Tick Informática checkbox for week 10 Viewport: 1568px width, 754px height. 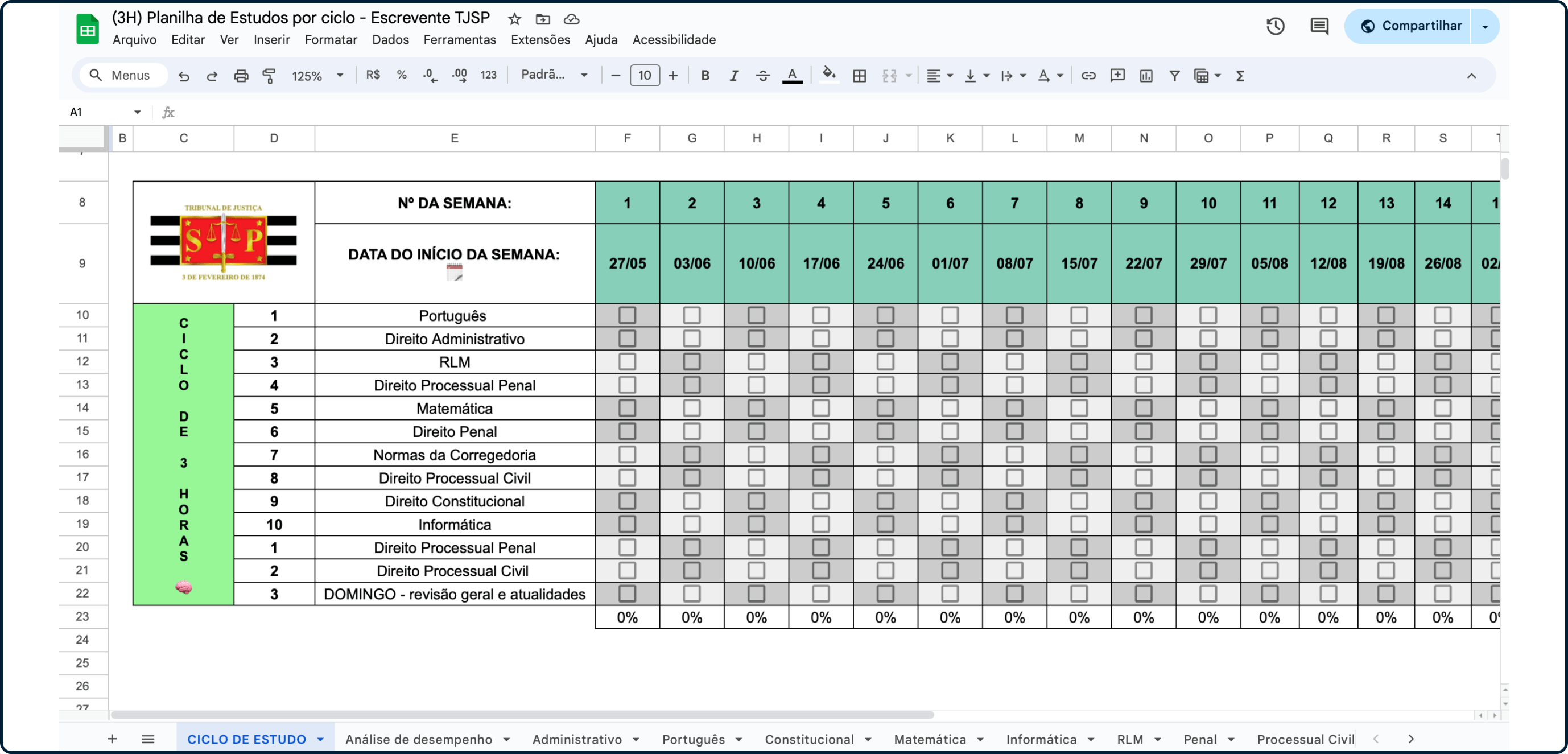click(x=1208, y=524)
